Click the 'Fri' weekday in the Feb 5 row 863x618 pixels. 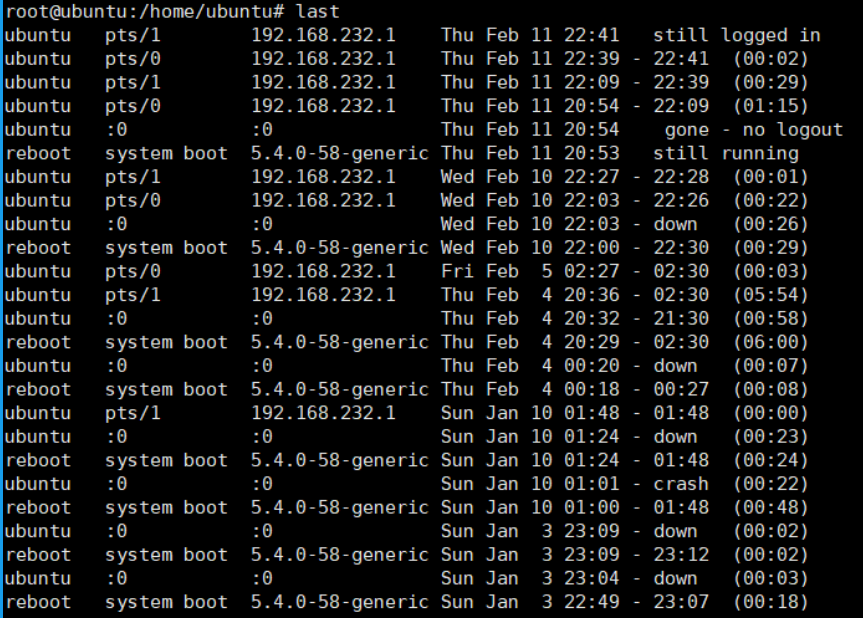tap(457, 271)
